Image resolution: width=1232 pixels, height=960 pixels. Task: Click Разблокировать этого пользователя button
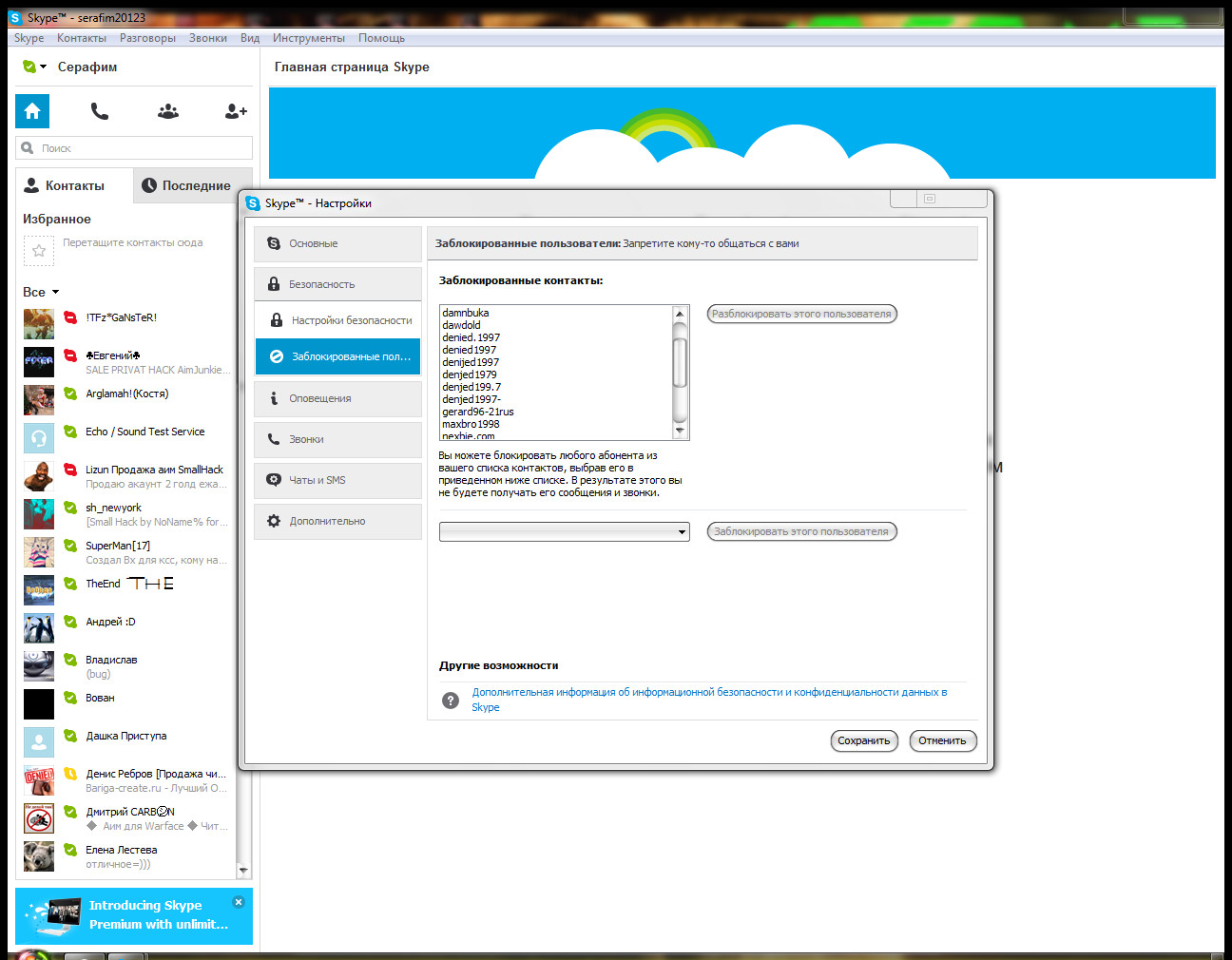[801, 314]
